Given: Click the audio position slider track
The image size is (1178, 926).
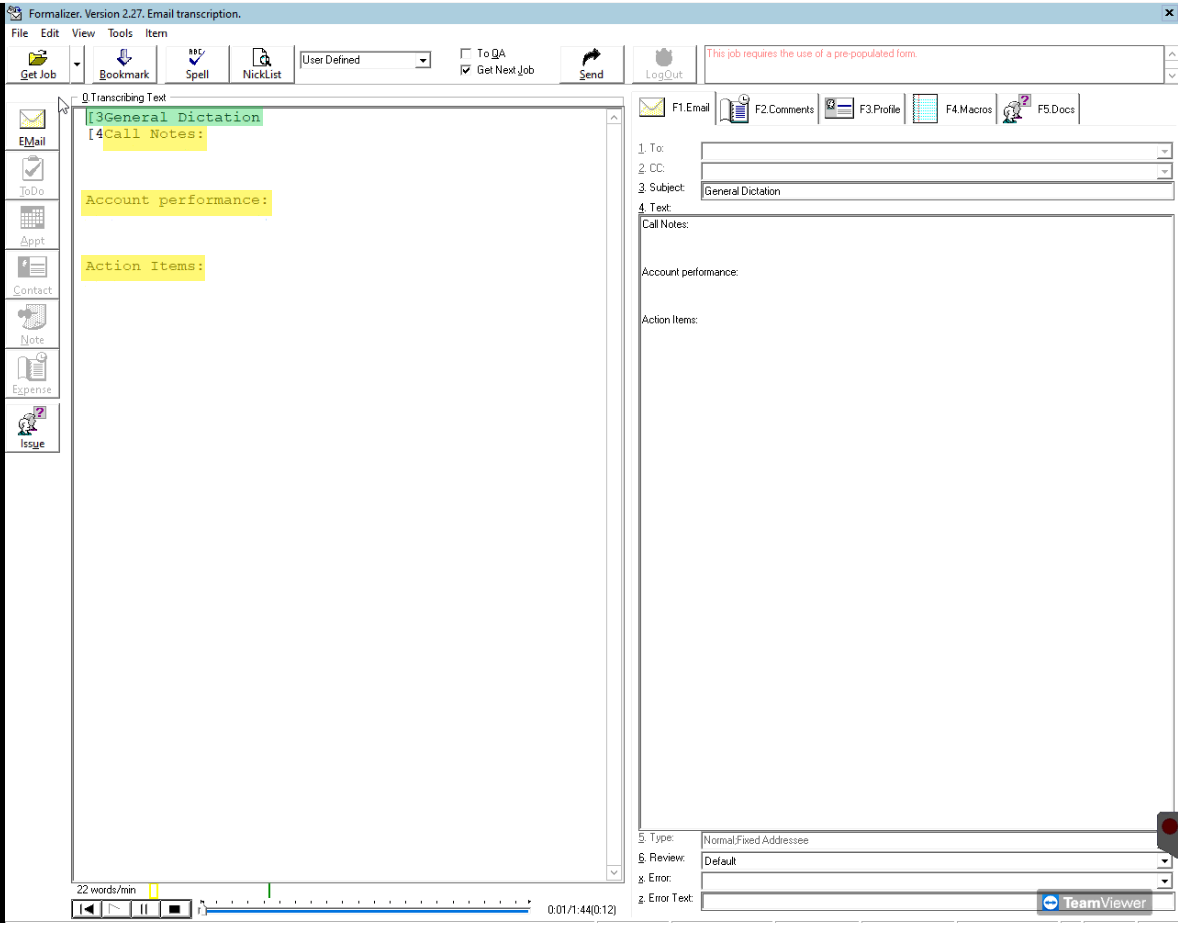Looking at the screenshot, I should 366,909.
